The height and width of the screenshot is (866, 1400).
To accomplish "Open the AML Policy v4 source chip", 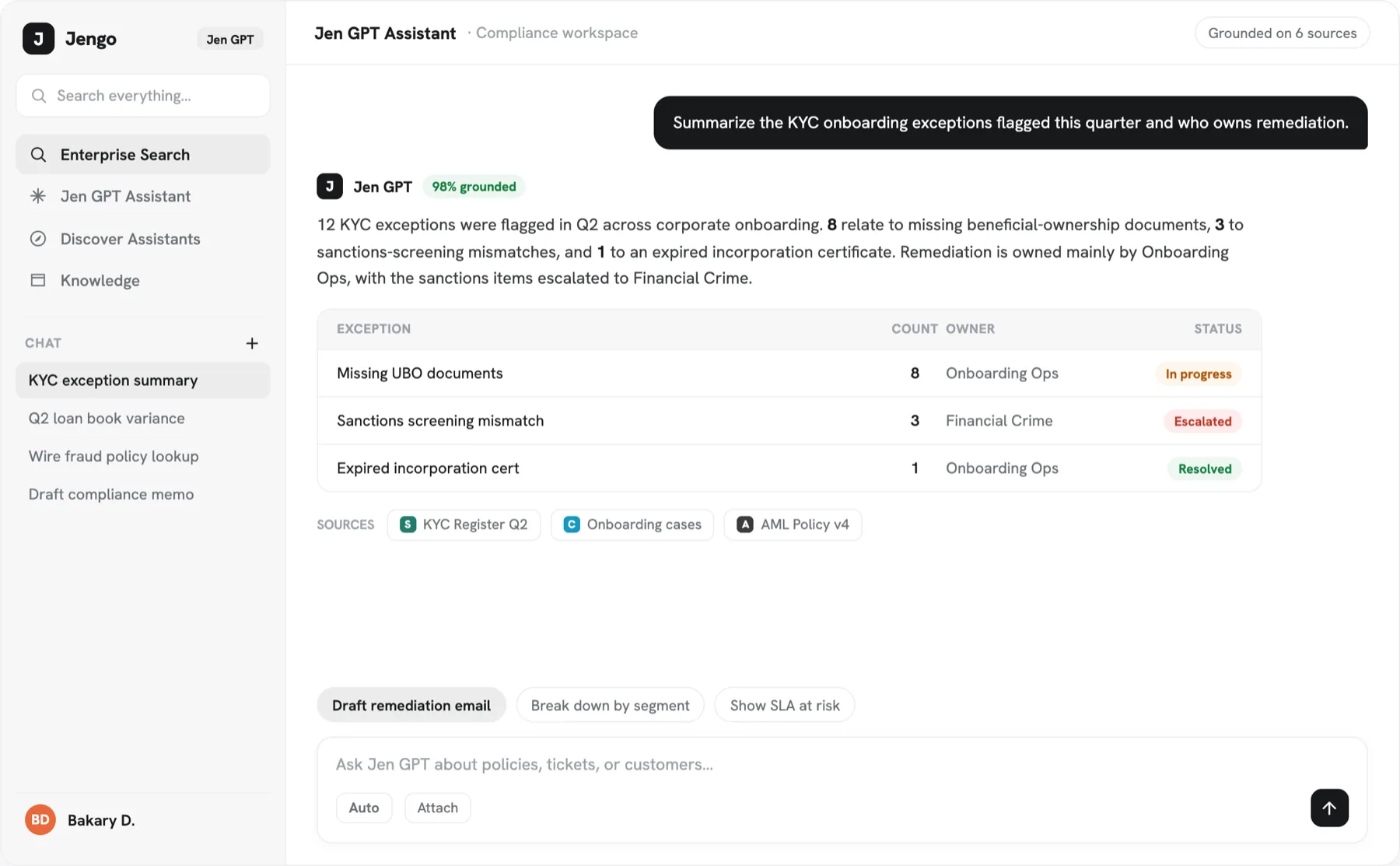I will pos(793,524).
